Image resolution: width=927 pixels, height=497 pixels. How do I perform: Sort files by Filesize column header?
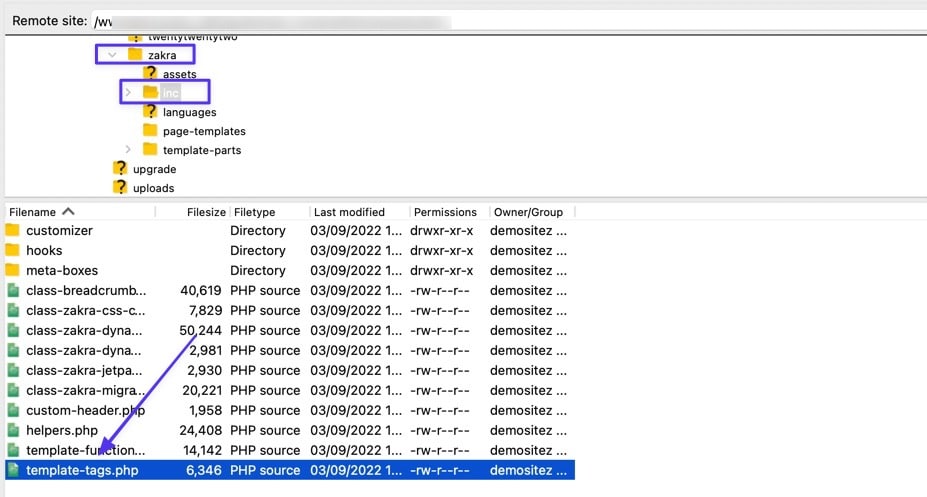tap(206, 212)
